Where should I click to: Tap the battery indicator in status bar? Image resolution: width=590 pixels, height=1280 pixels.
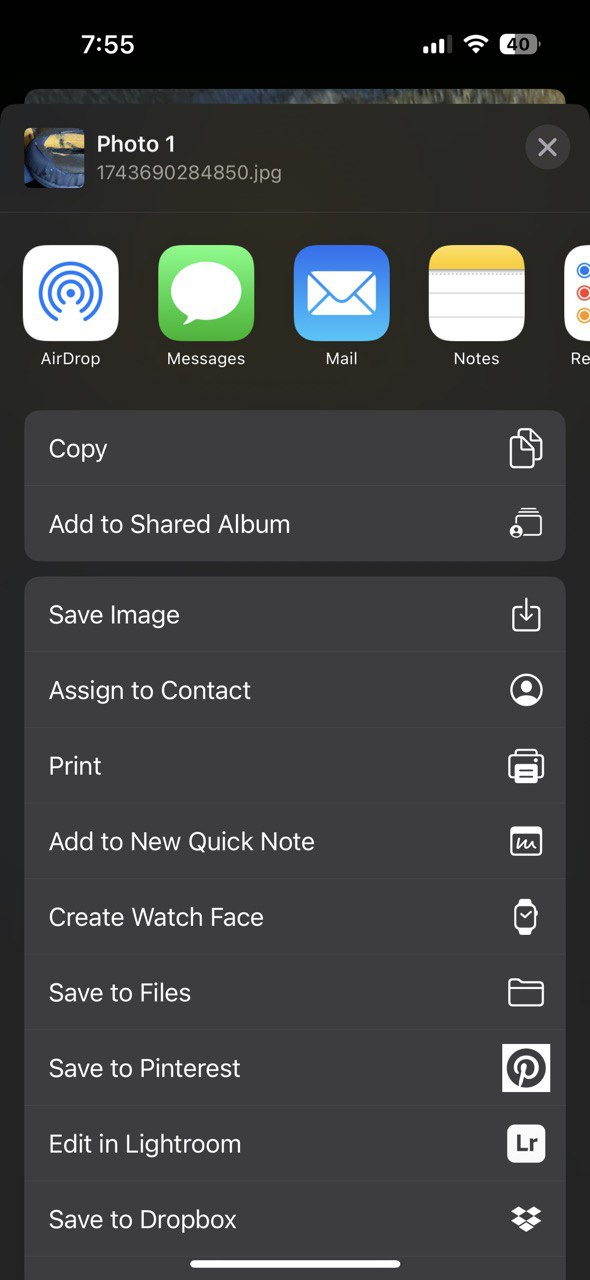(520, 44)
